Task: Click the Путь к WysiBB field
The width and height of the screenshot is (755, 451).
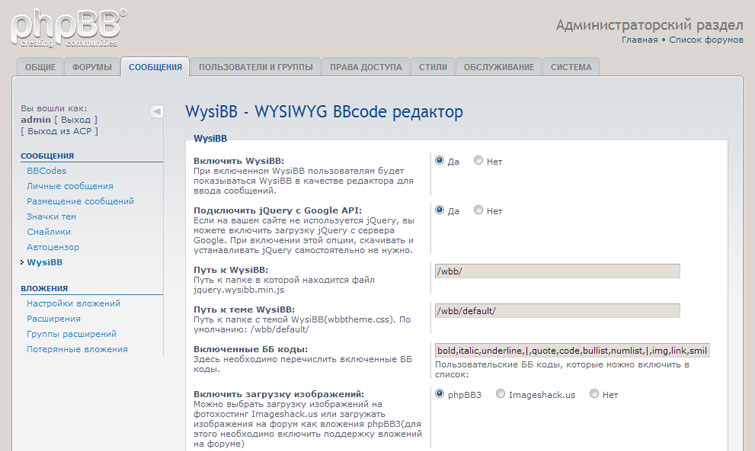Action: pyautogui.click(x=557, y=271)
